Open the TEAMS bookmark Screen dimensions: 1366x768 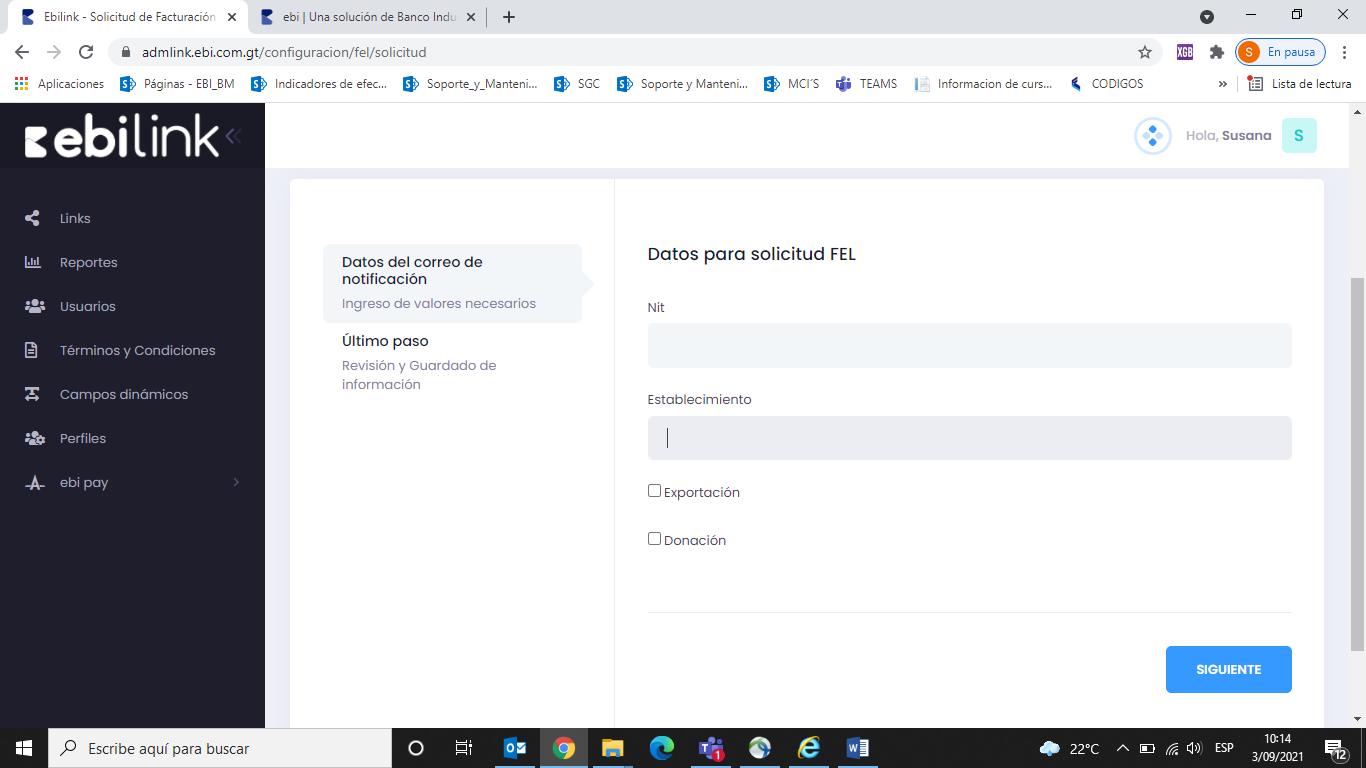pos(866,84)
